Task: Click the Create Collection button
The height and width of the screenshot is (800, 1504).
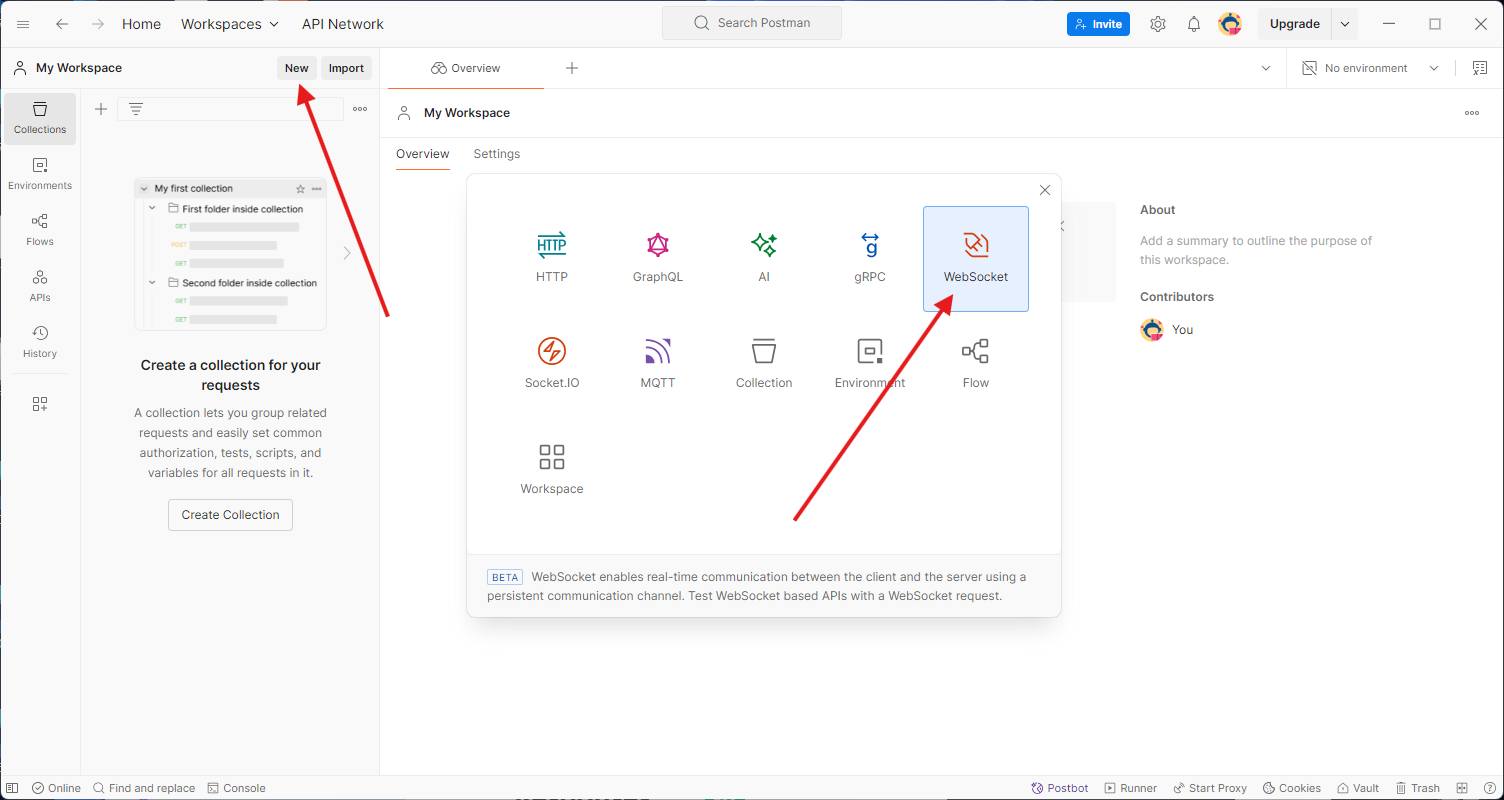Action: [x=230, y=515]
